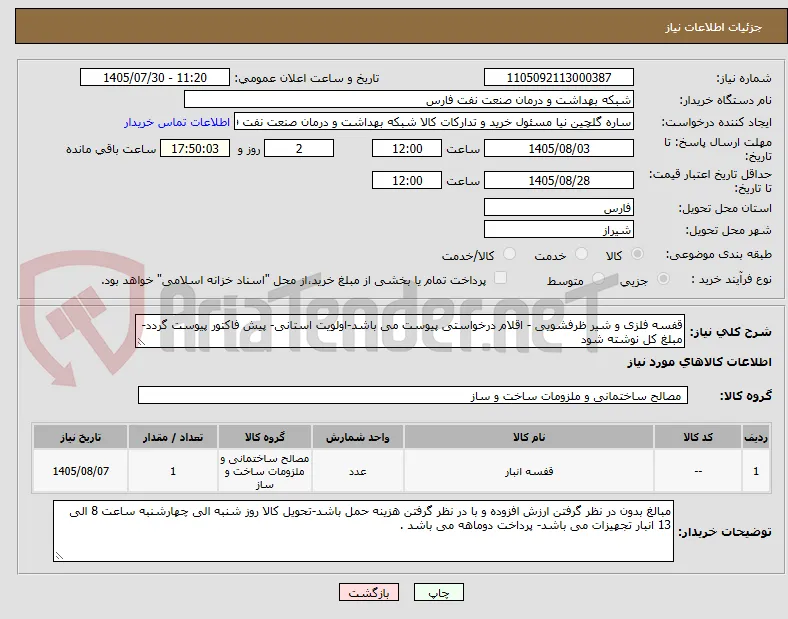The image size is (788, 619).
Task: Select the کالا/خدمت radio button
Action: [x=509, y=254]
